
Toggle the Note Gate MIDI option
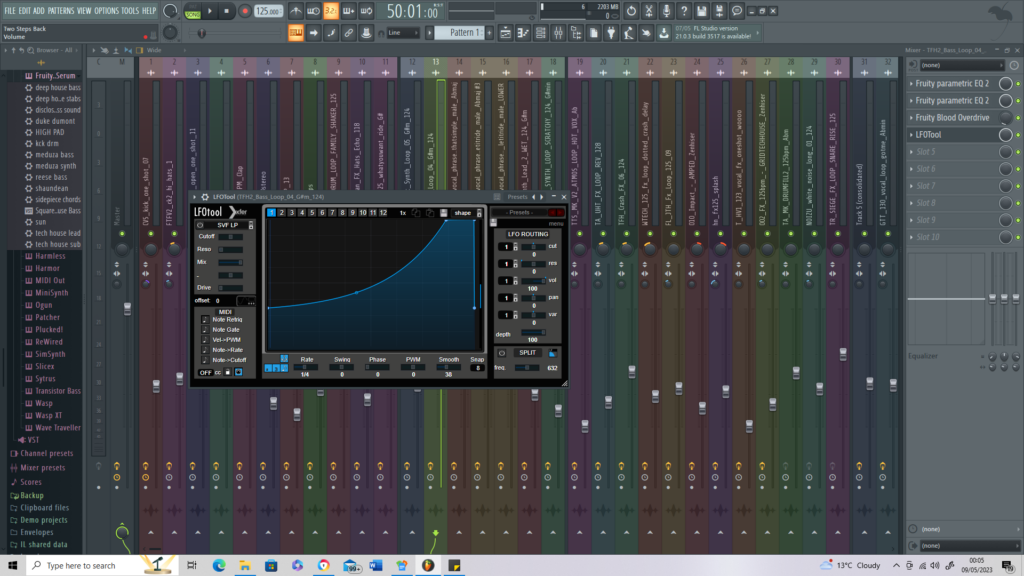205,330
